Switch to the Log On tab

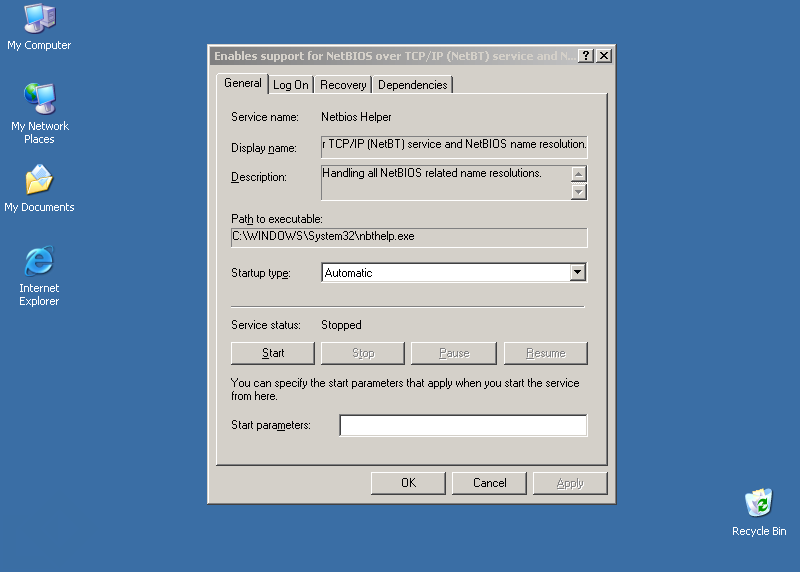(x=290, y=85)
